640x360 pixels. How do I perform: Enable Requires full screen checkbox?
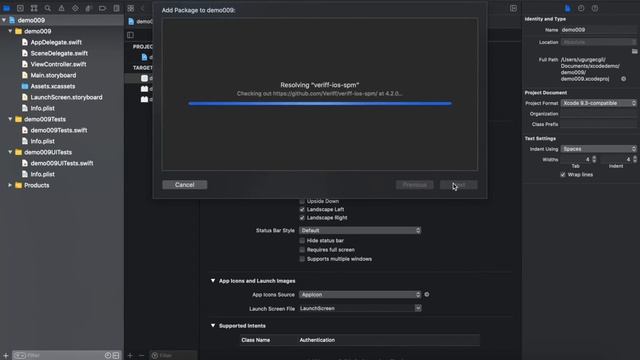pos(302,249)
